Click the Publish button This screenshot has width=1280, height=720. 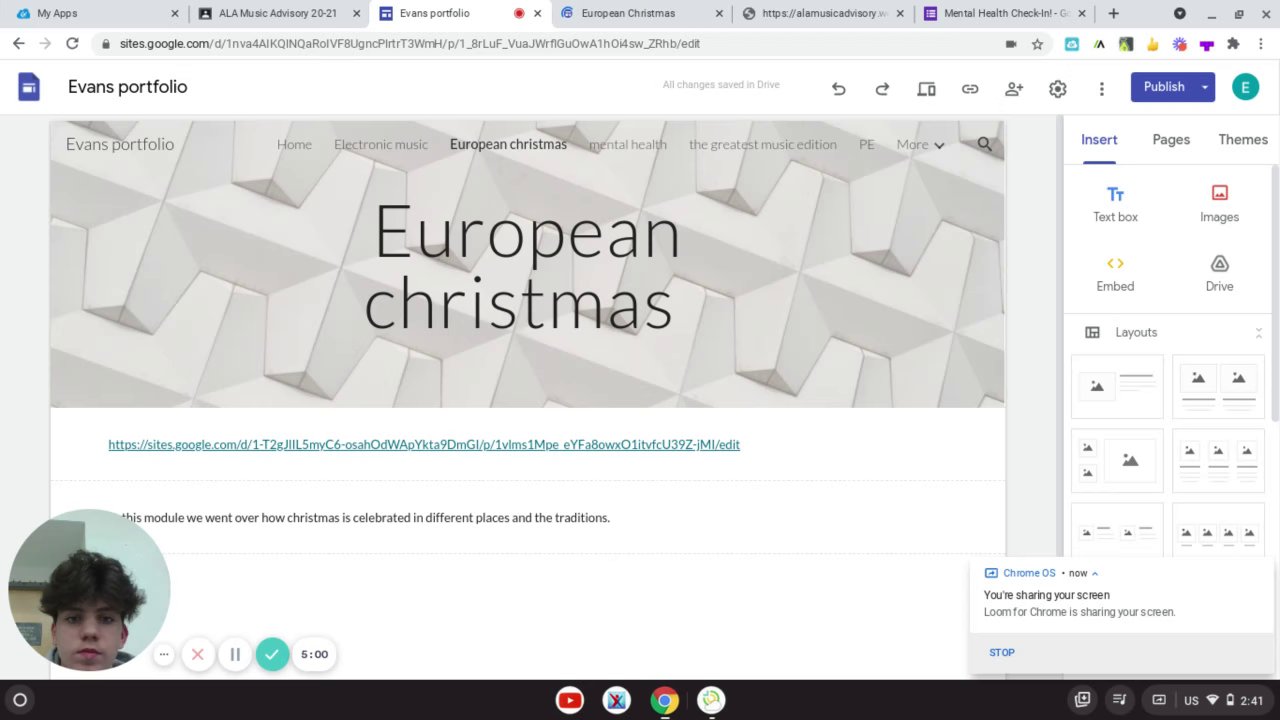(1164, 87)
